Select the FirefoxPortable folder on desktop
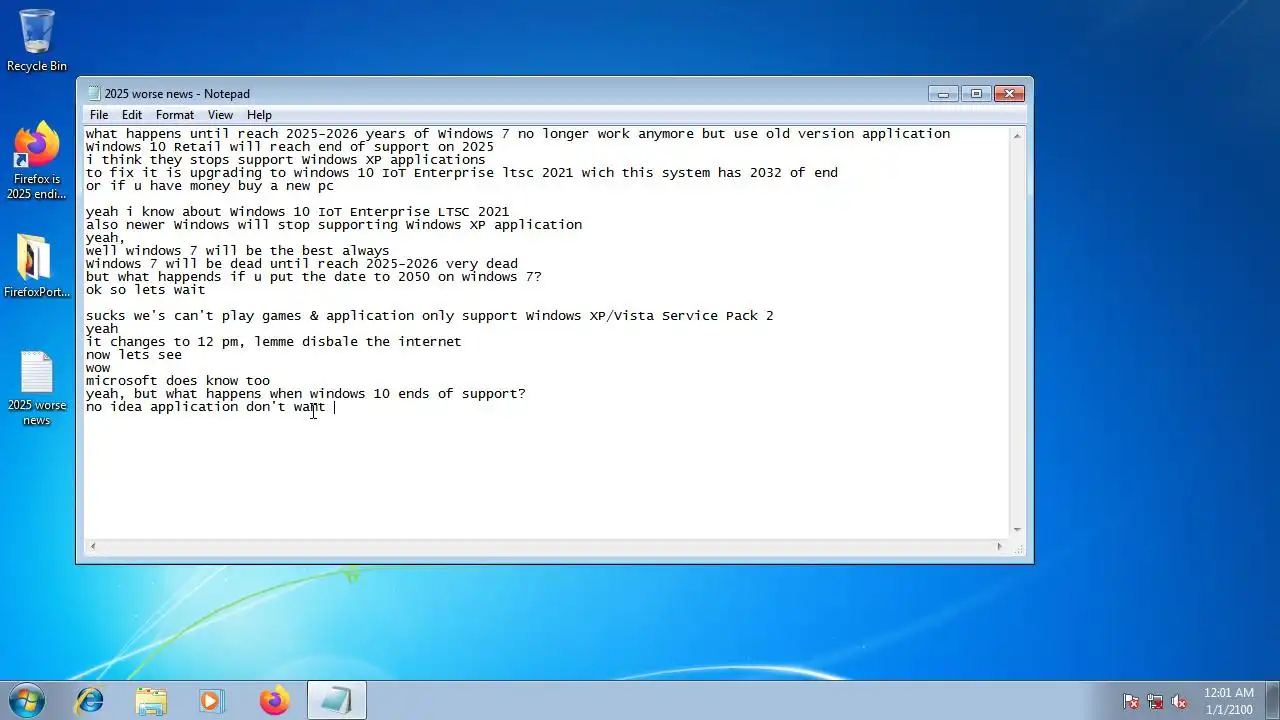Viewport: 1280px width, 720px height. coord(37,266)
